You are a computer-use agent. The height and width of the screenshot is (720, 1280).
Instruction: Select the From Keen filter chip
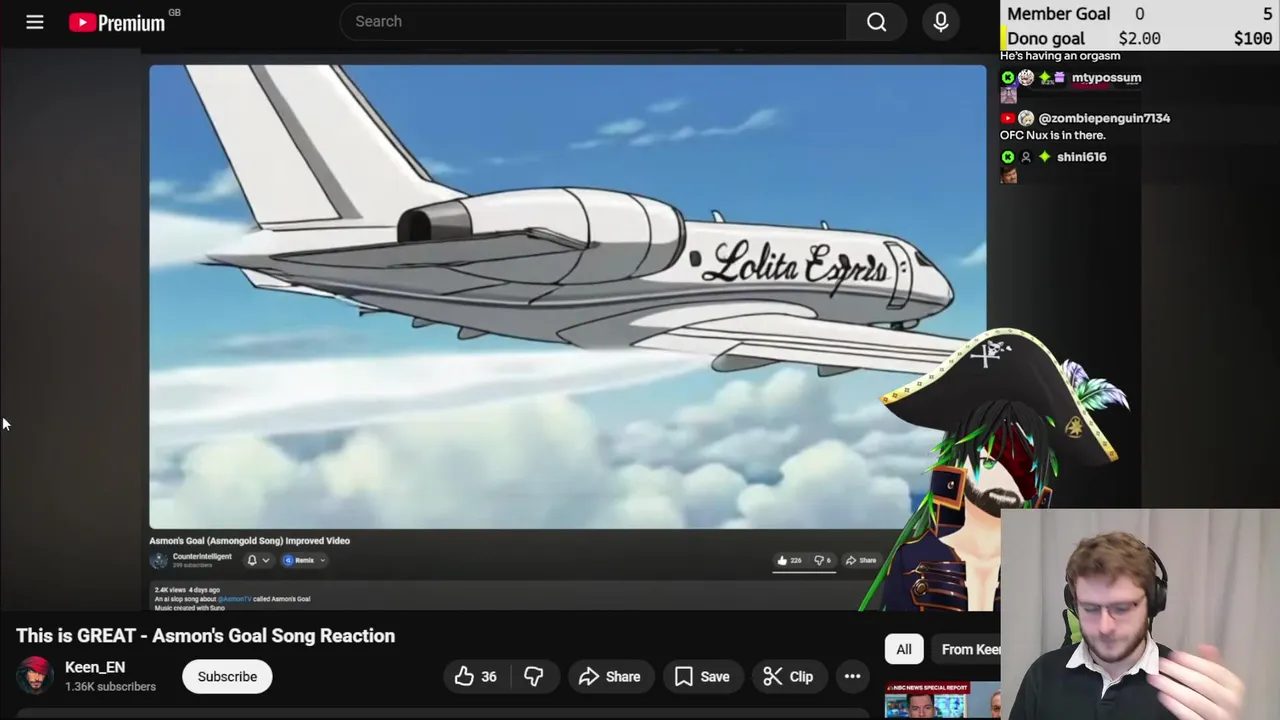pyautogui.click(x=968, y=649)
